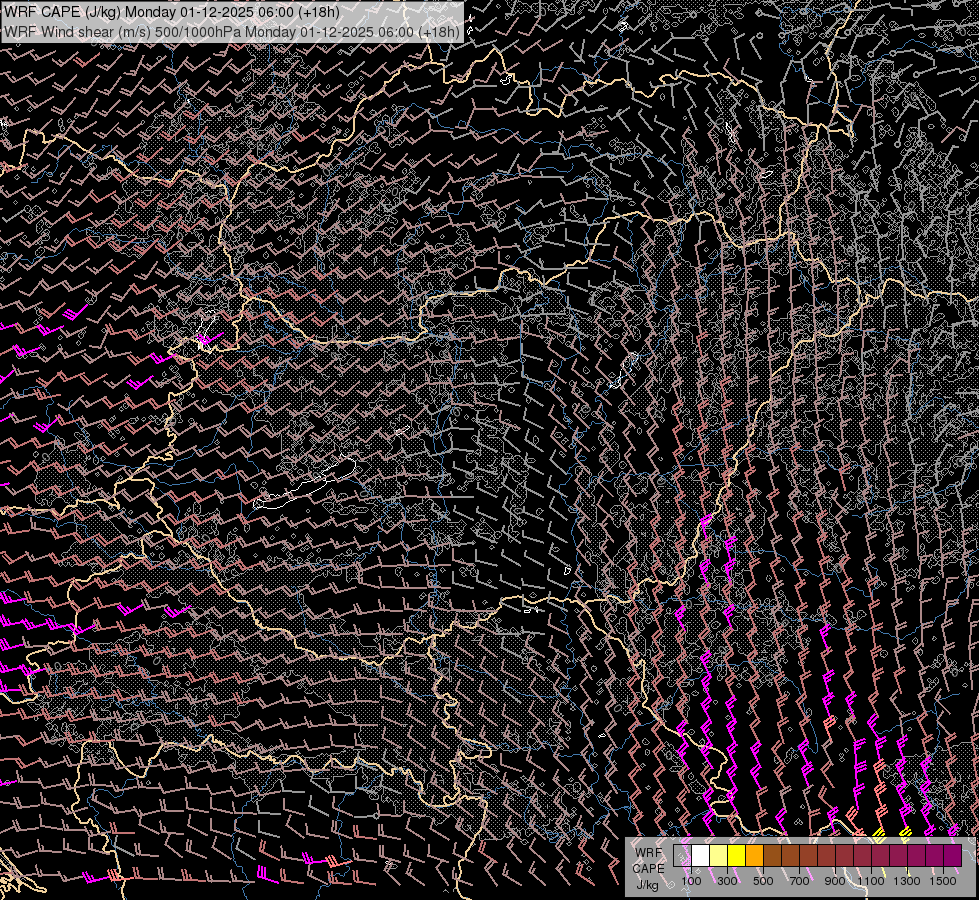
Task: Click the 100 value on legend scale
Action: (691, 881)
